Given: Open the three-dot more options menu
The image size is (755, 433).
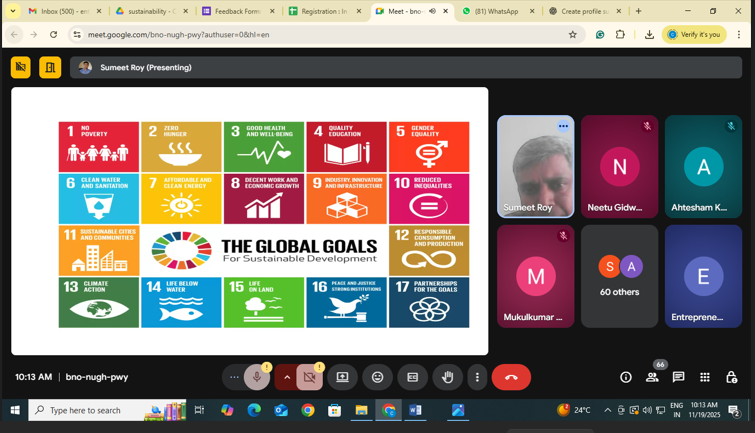Looking at the screenshot, I should (x=477, y=377).
